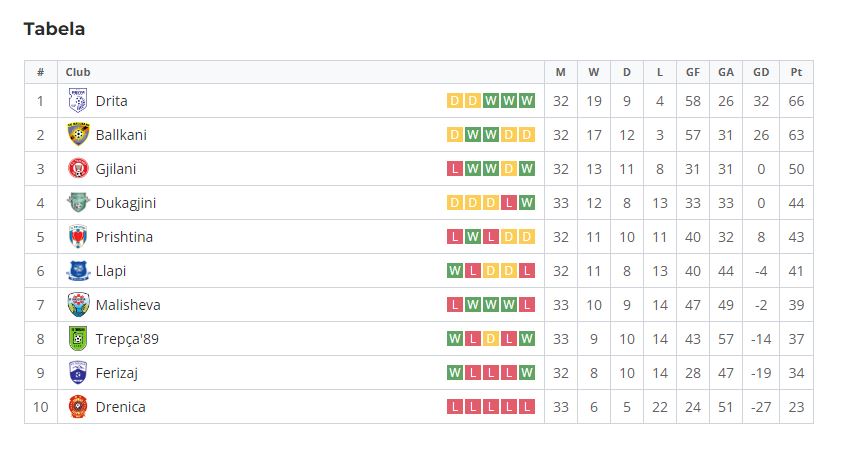Click Drita's most recent W result badge

[x=527, y=100]
